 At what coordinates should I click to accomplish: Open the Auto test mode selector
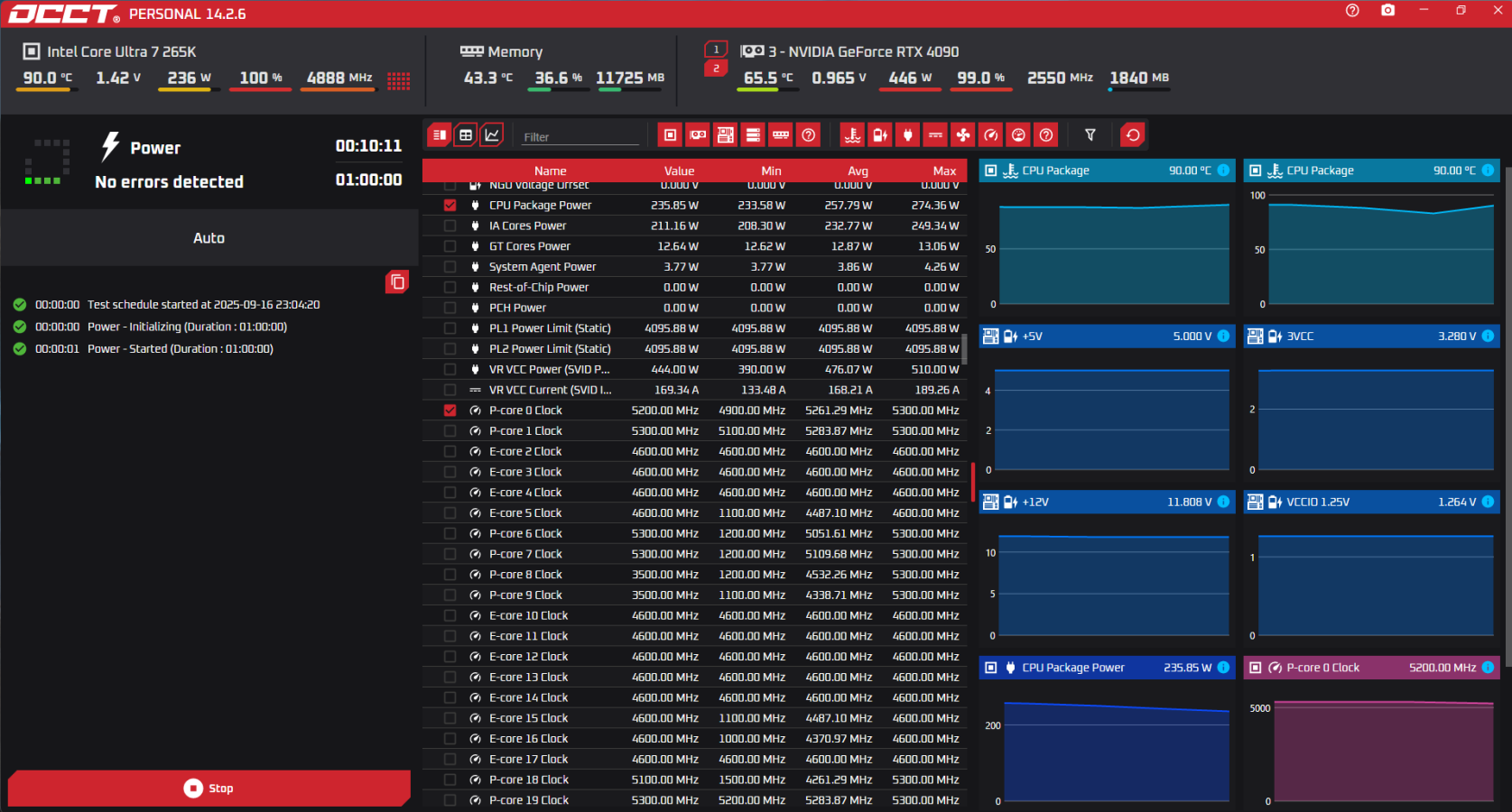pyautogui.click(x=209, y=238)
